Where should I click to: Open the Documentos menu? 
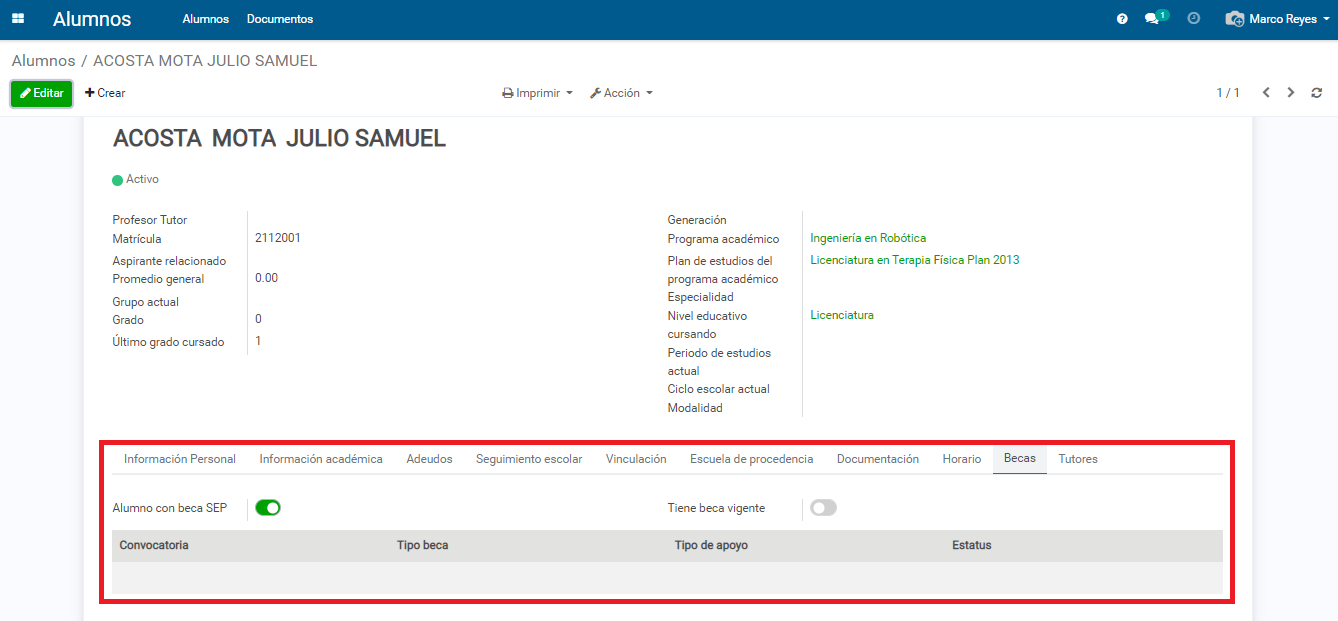[280, 19]
